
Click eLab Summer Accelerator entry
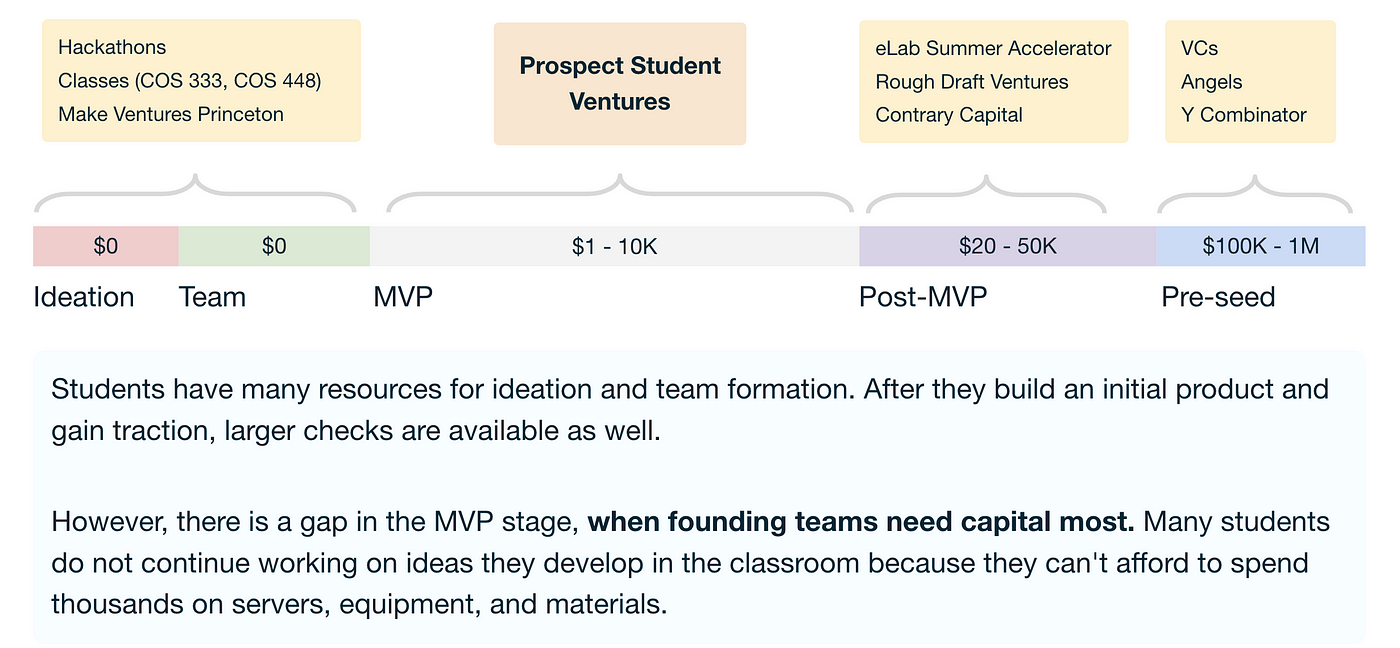993,48
